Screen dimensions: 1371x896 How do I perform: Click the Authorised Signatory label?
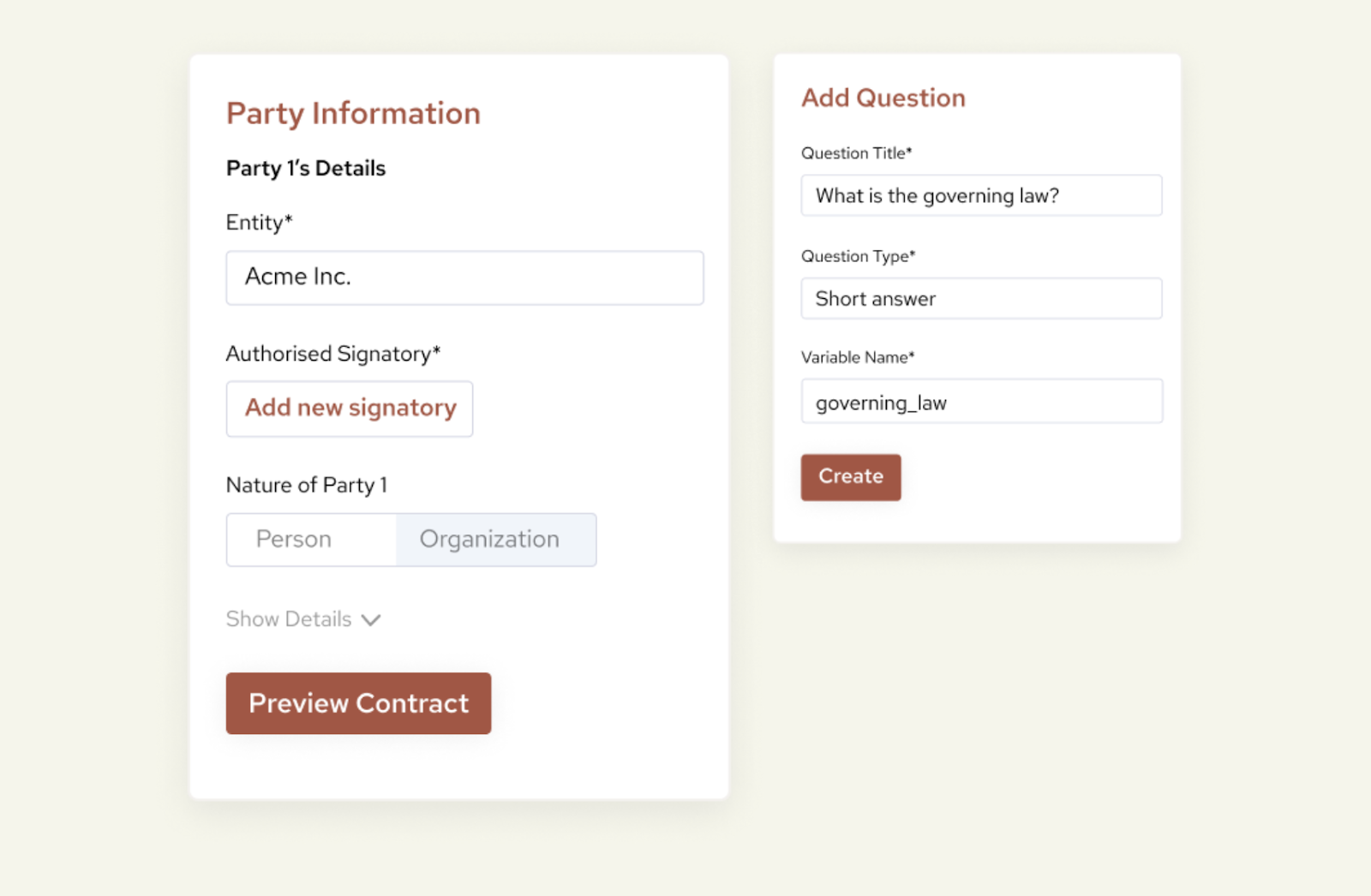click(x=333, y=353)
